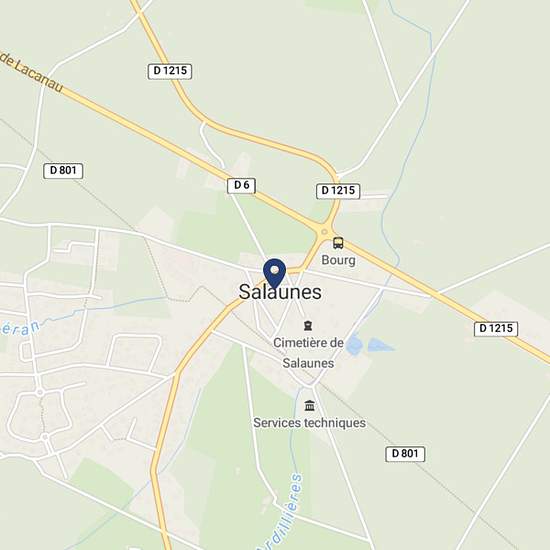Click the D 1215 shield on the right edge

tap(496, 329)
